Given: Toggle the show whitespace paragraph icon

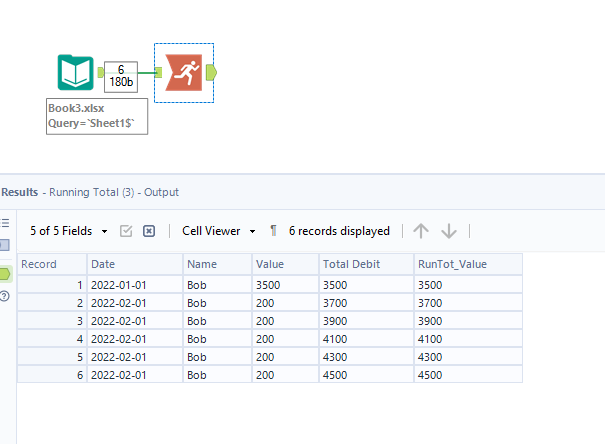Looking at the screenshot, I should point(273,231).
